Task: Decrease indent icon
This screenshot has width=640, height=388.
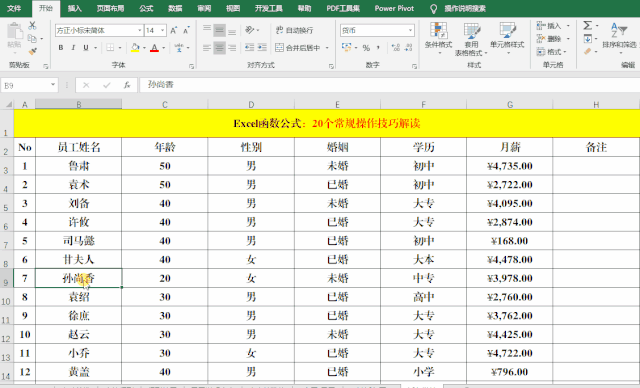Action: coord(249,48)
